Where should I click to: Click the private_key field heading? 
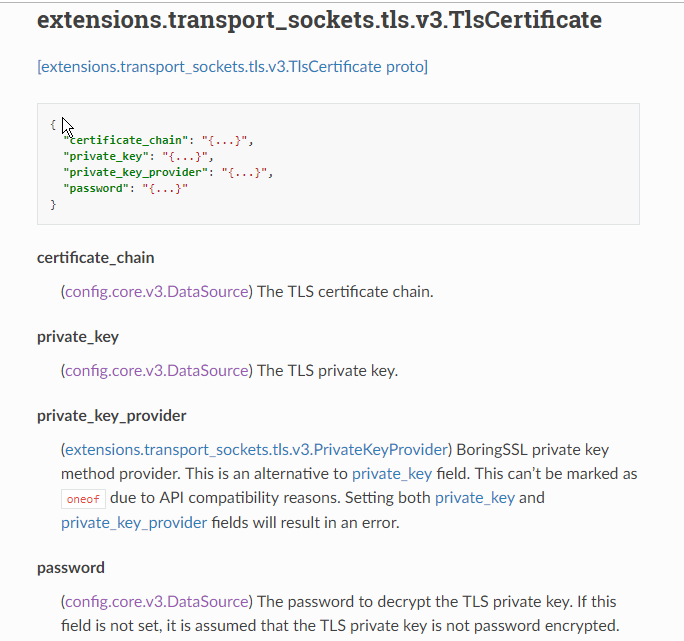tap(78, 336)
